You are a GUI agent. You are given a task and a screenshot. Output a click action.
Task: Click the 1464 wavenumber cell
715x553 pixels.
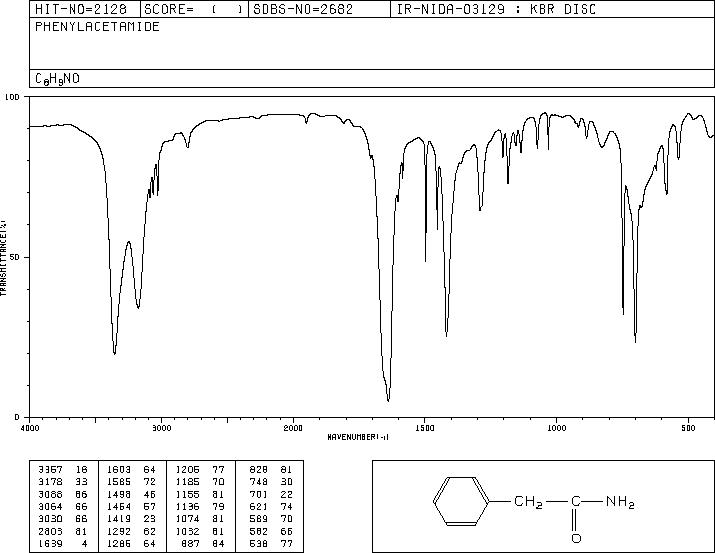click(x=119, y=506)
